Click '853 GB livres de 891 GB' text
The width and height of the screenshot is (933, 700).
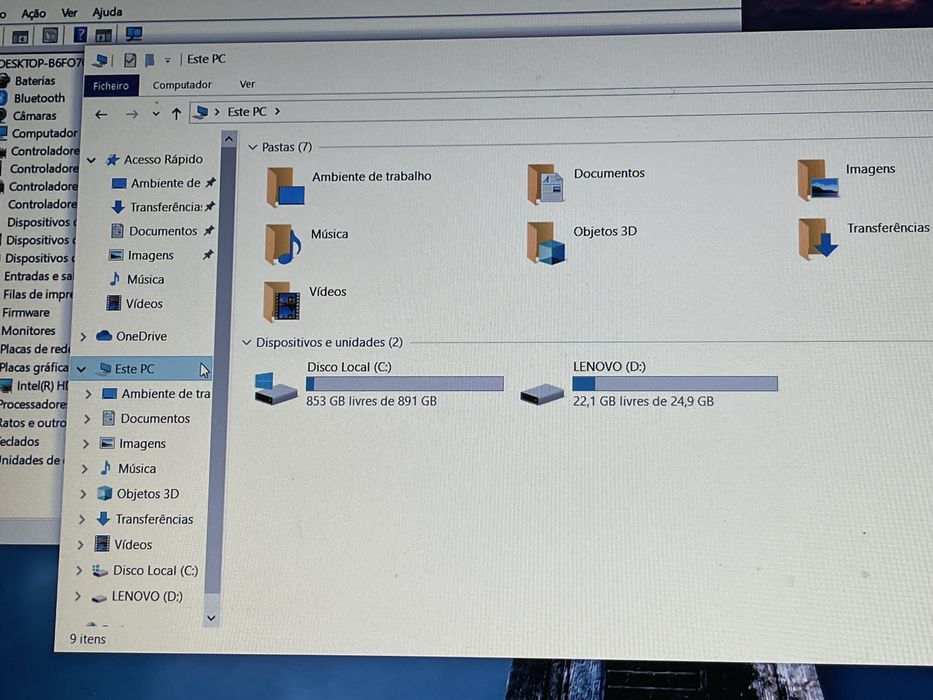click(371, 401)
